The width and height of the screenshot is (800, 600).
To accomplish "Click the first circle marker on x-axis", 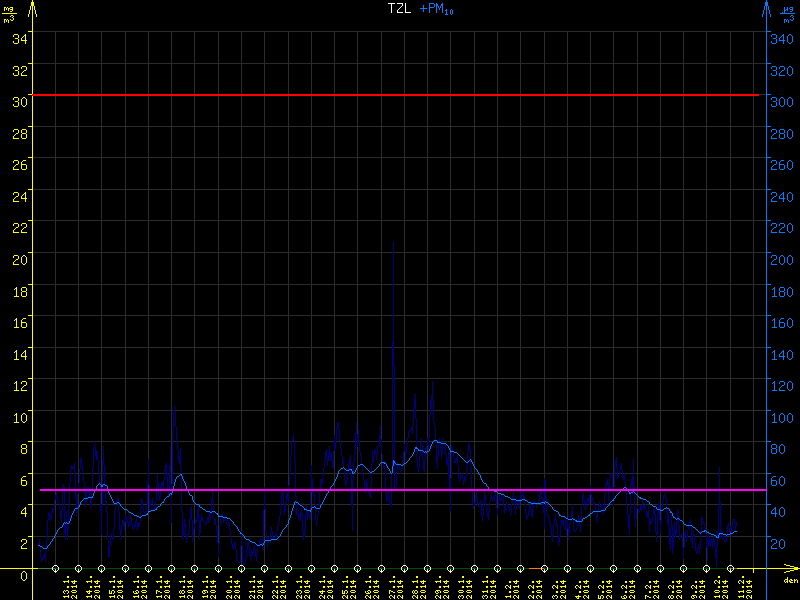I will 56,569.
